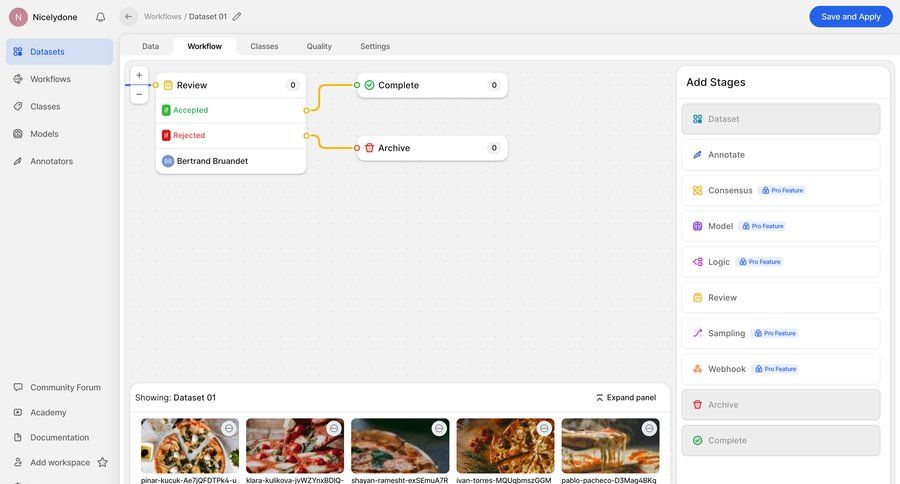Toggle the selection circle on the last pizza image
The height and width of the screenshot is (484, 900).
(x=649, y=428)
